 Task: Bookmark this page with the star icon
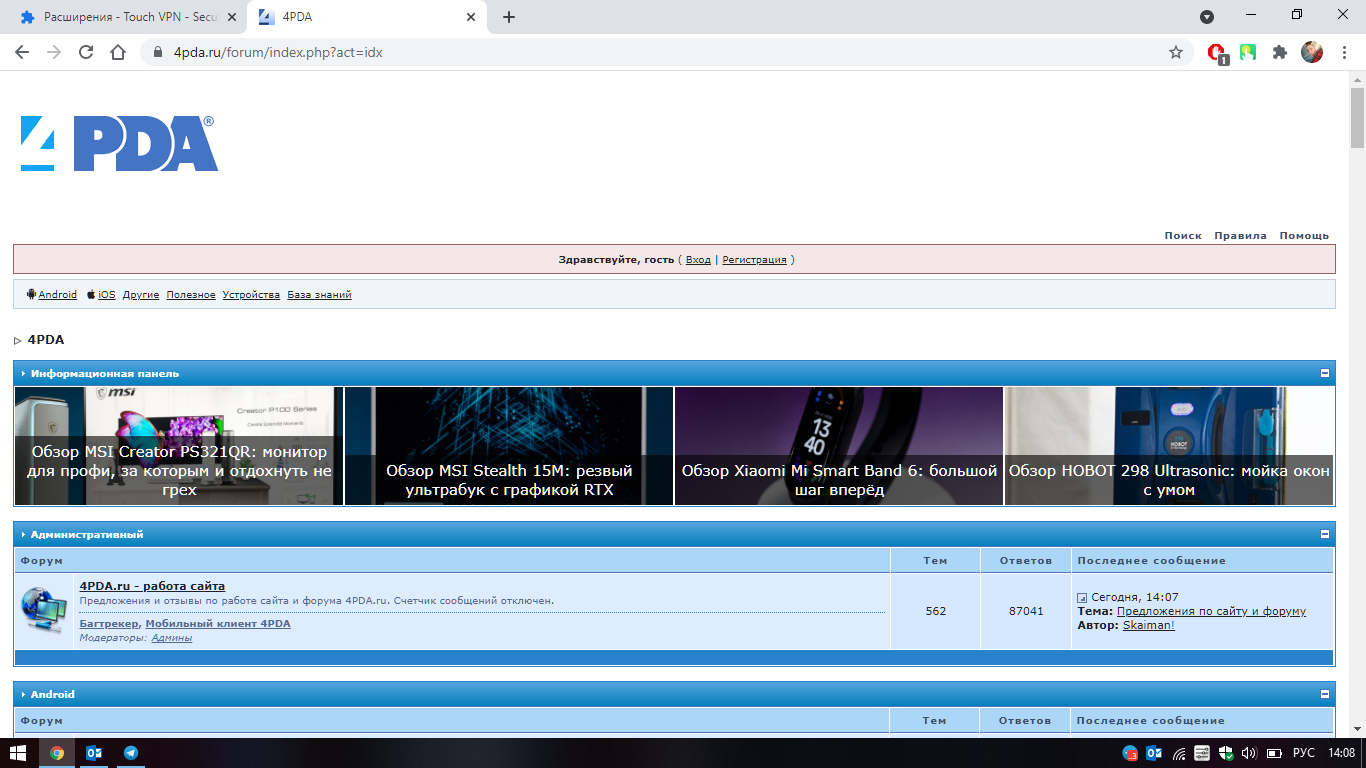pos(1176,52)
